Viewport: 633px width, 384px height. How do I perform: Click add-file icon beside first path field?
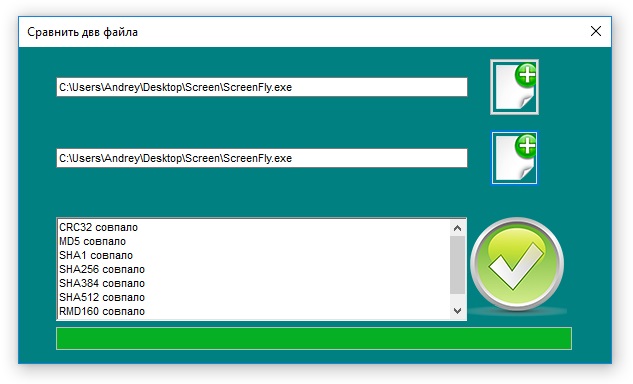pos(514,87)
